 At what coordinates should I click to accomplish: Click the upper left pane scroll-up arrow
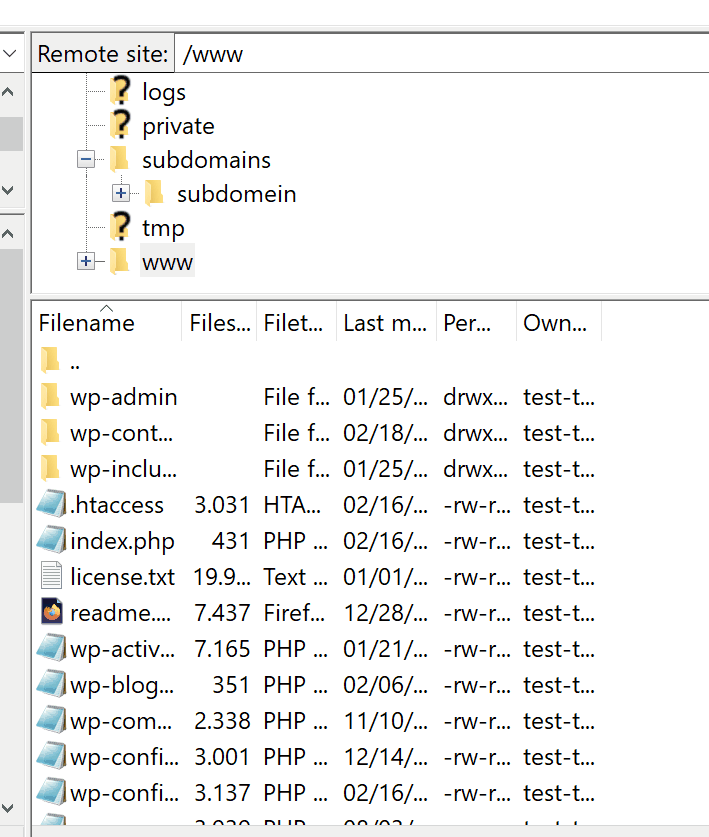8,92
